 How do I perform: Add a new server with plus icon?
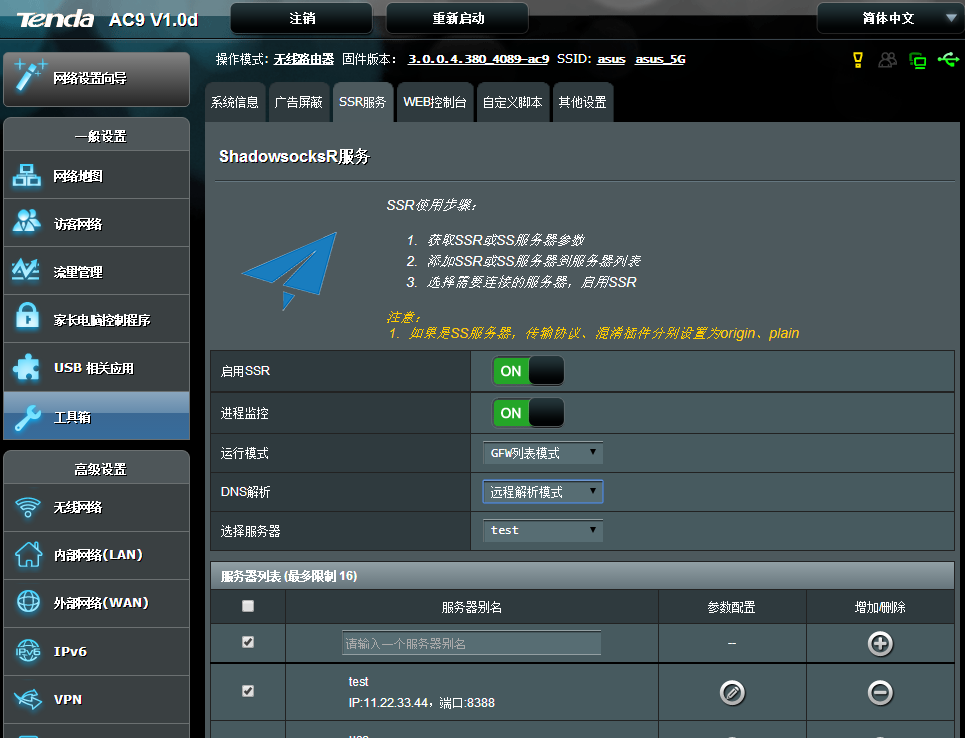[x=880, y=643]
